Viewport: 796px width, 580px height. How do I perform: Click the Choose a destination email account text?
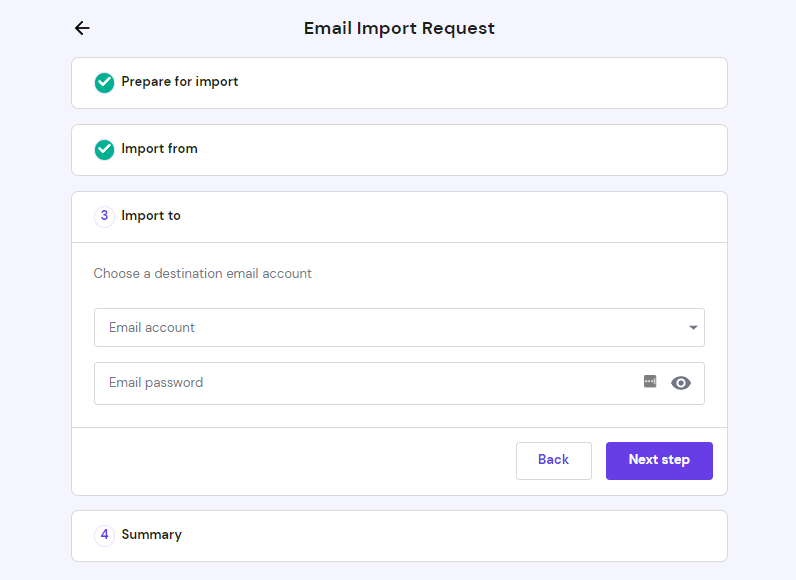pos(203,273)
